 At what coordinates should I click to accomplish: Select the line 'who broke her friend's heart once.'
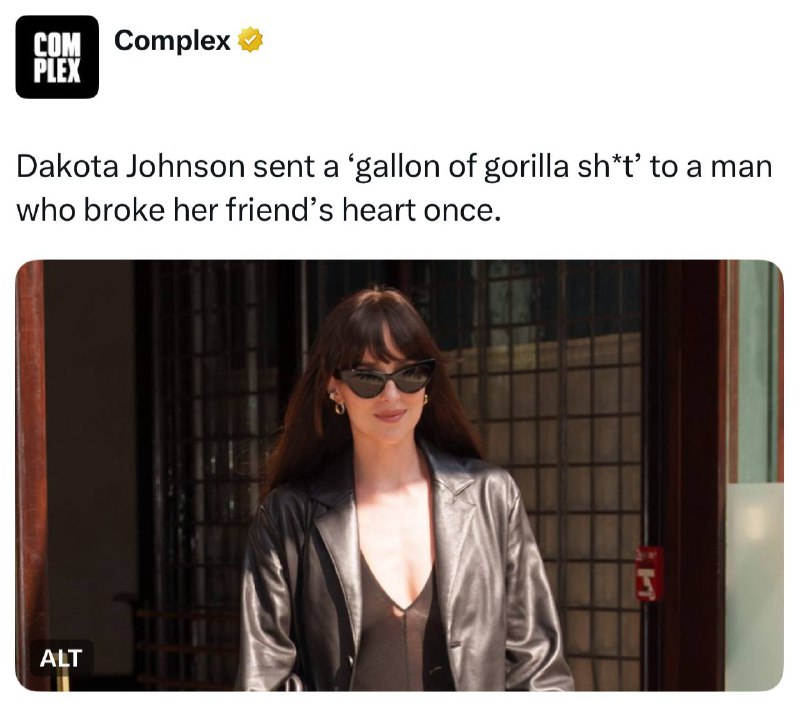[x=259, y=210]
